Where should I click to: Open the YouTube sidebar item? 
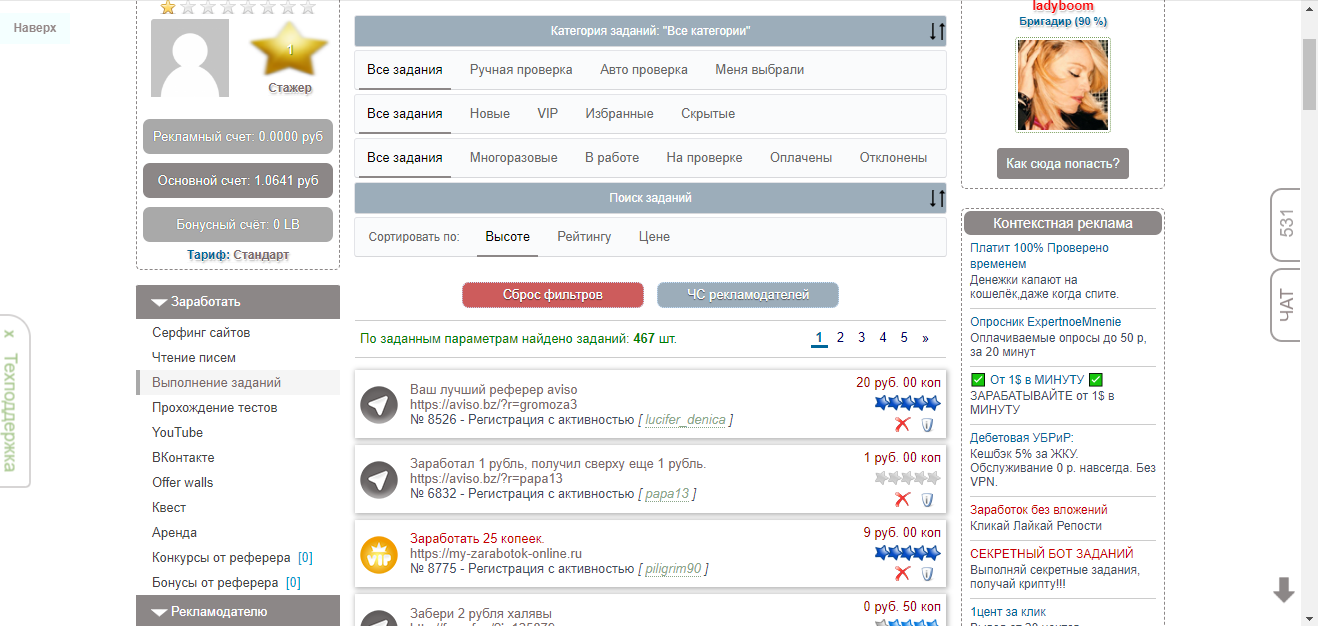pos(177,432)
